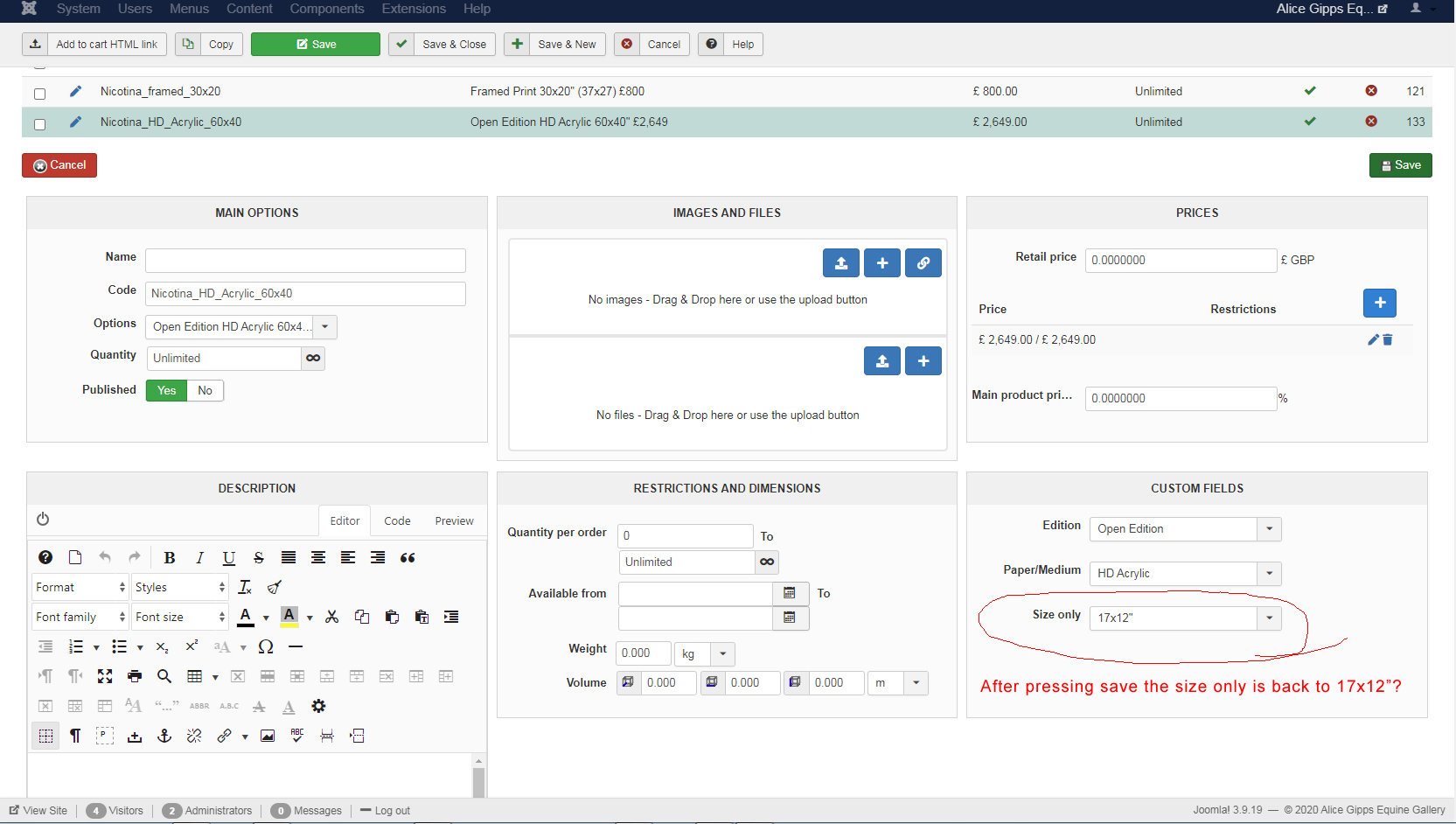Print the description using the printer icon
Image resolution: width=1456 pixels, height=824 pixels.
[x=135, y=676]
